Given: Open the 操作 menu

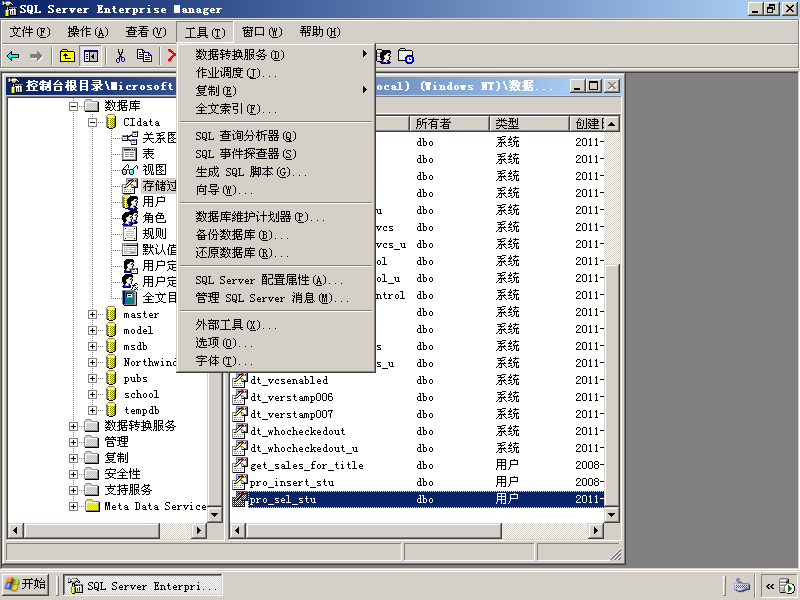Looking at the screenshot, I should pos(88,32).
